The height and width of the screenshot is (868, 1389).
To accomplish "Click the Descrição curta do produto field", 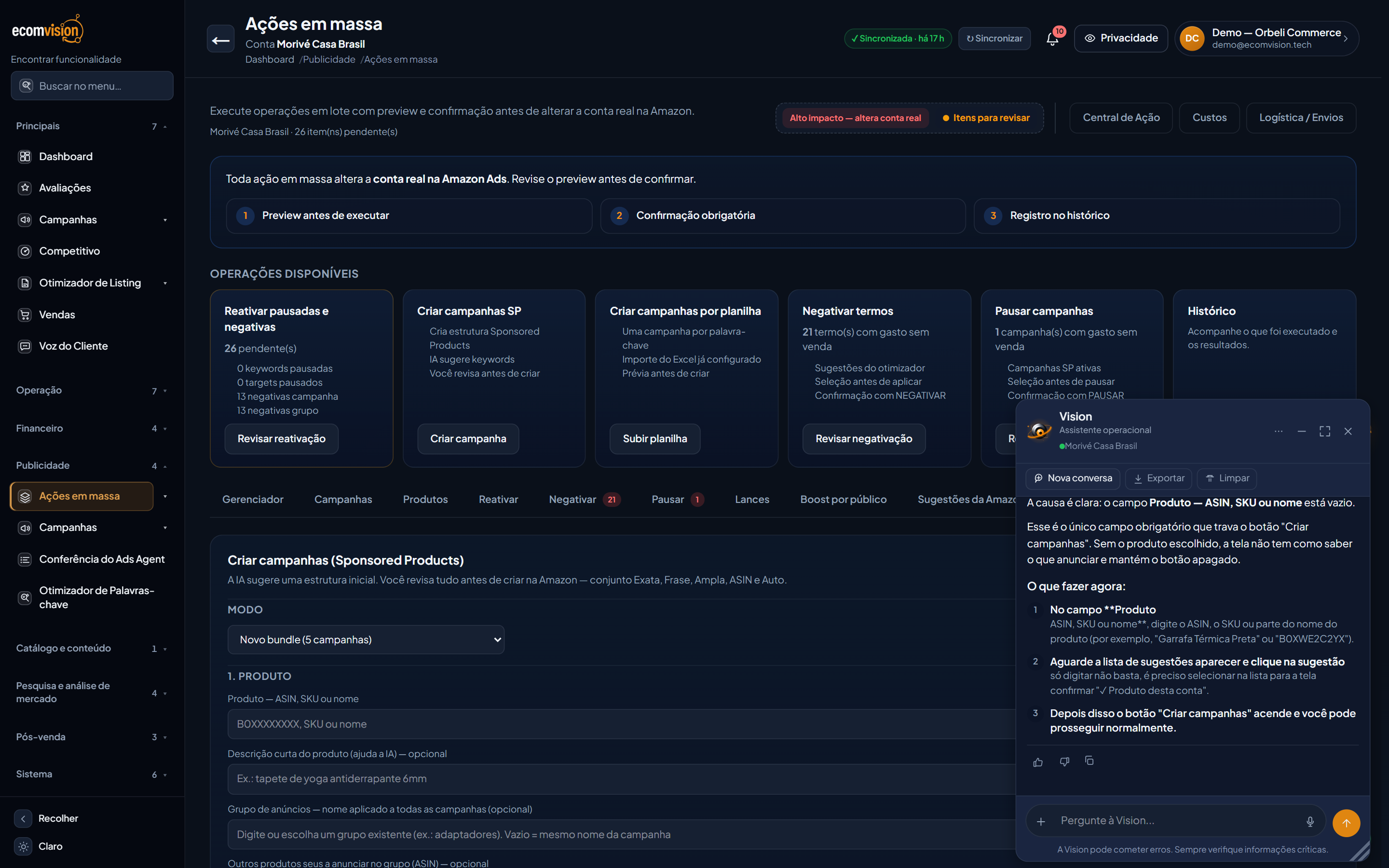I will click(622, 778).
